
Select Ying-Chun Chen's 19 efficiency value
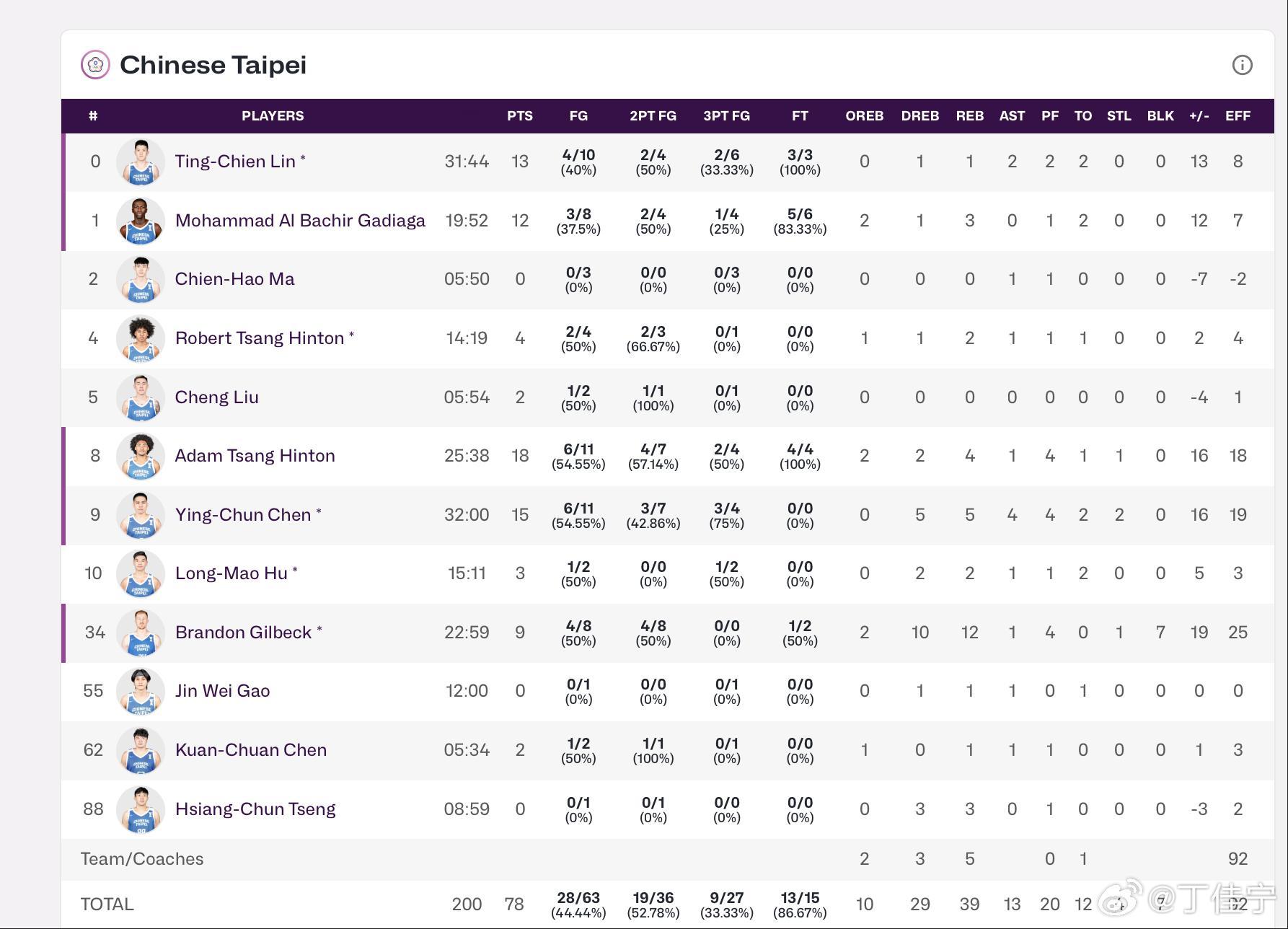1238,515
